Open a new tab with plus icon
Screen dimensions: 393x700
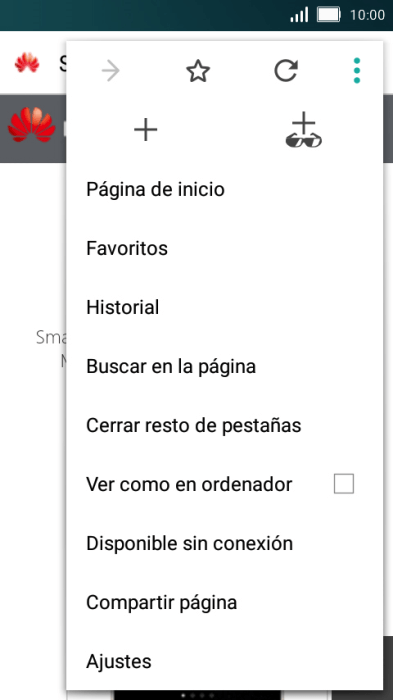coord(146,130)
